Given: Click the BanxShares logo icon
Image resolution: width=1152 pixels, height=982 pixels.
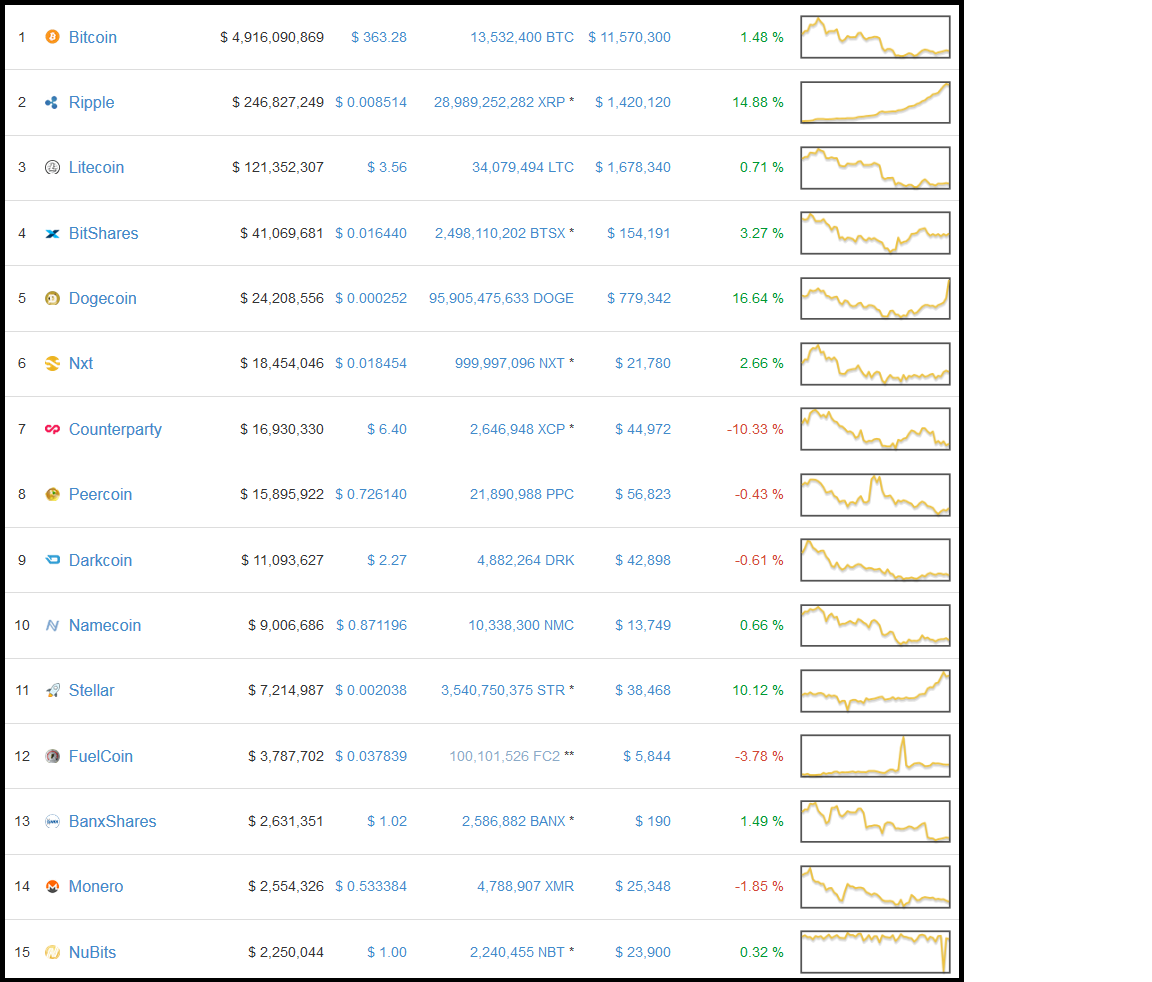Looking at the screenshot, I should 52,821.
